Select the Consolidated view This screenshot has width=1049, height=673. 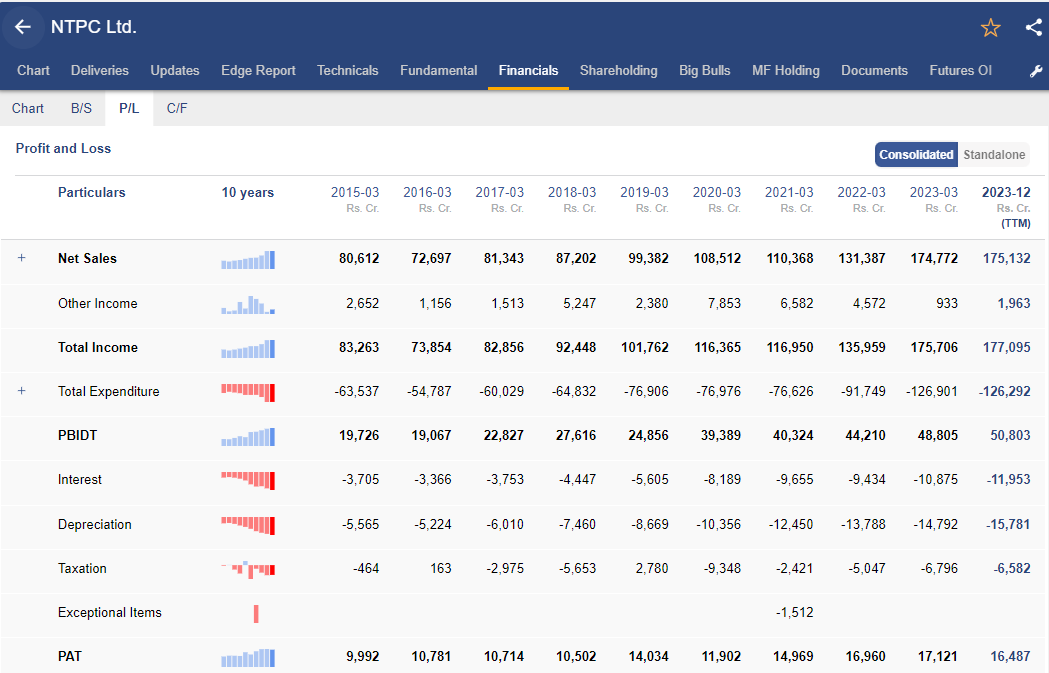coord(915,154)
